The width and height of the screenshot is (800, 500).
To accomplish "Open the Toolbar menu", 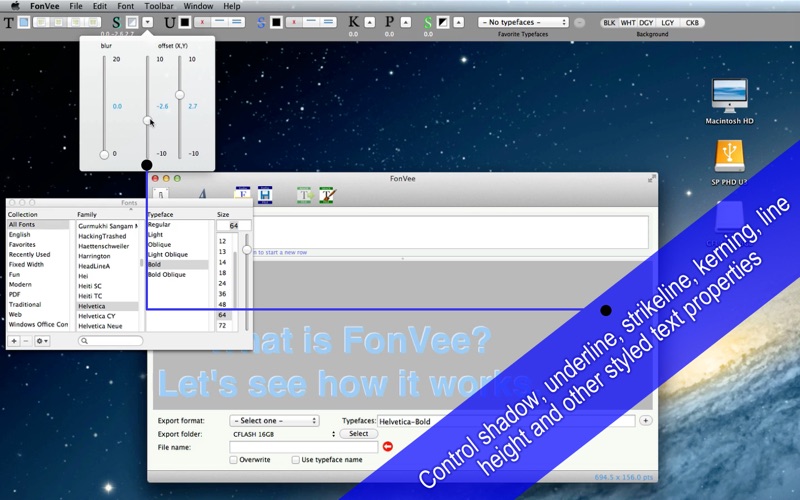I will tap(159, 6).
